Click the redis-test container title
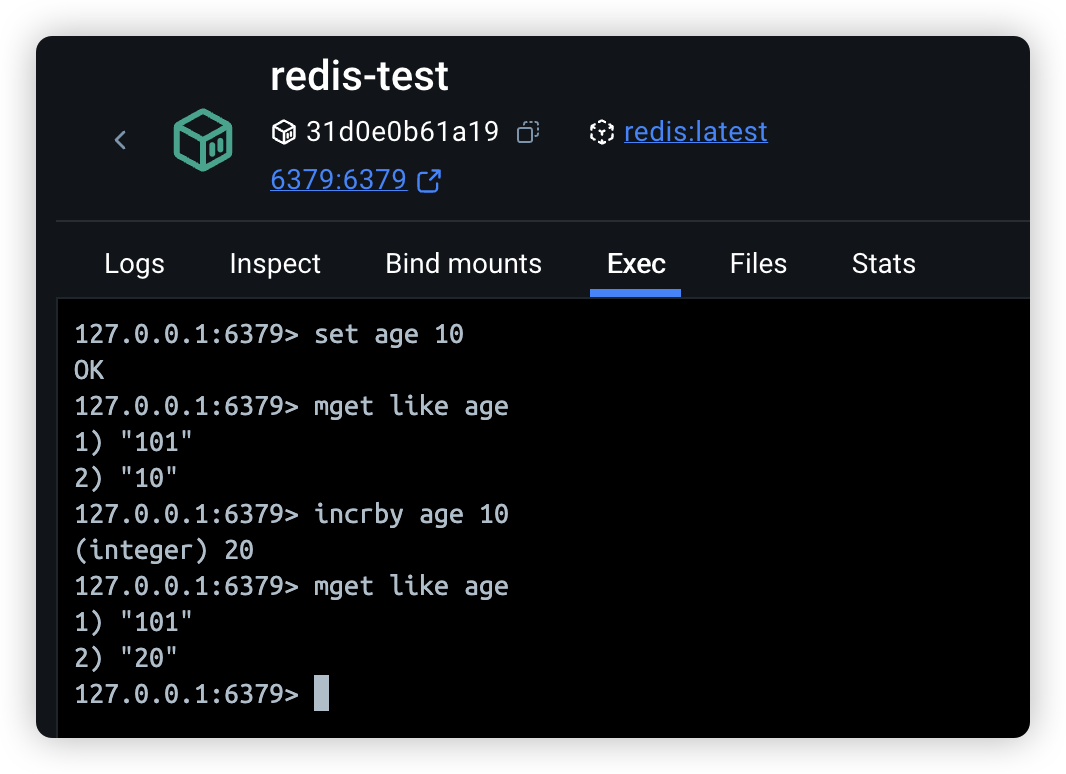Image resolution: width=1066 pixels, height=774 pixels. point(359,77)
